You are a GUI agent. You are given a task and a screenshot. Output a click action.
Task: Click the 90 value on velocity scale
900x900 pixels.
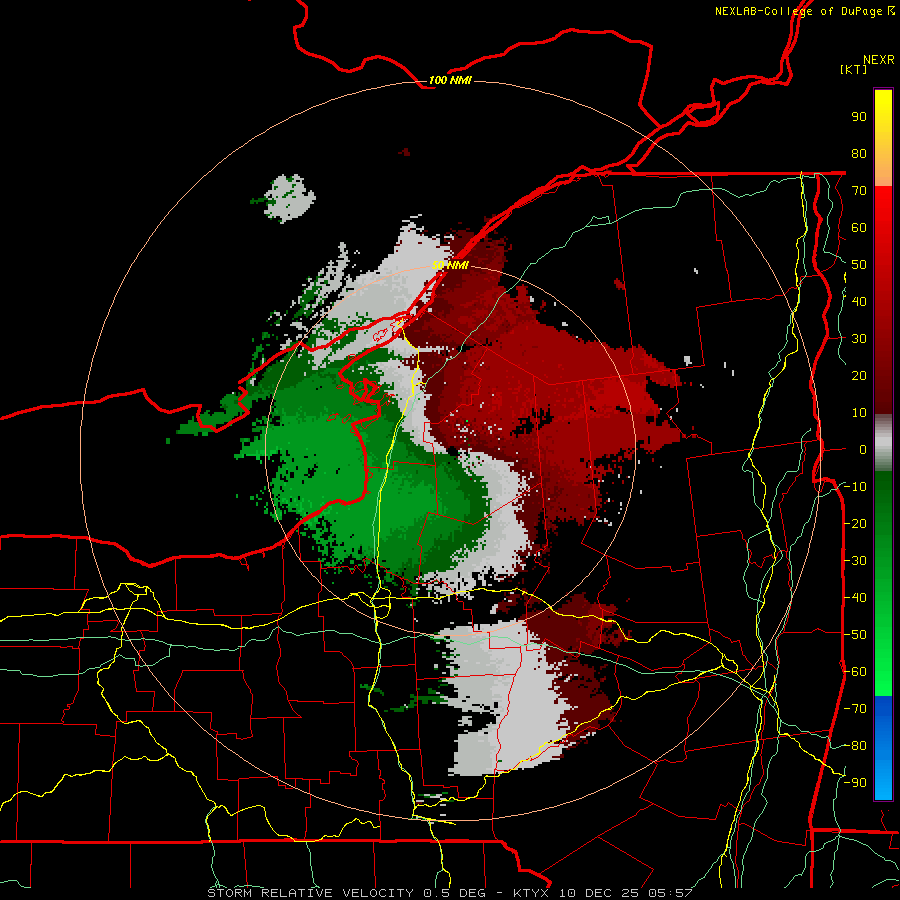[859, 117]
